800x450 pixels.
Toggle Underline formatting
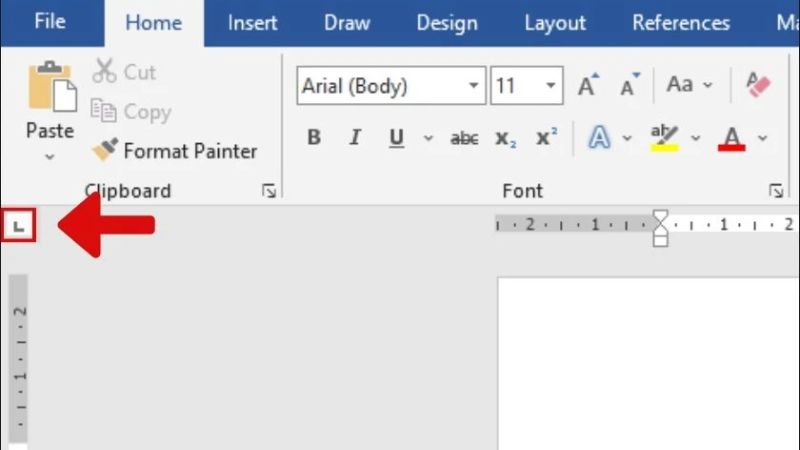[396, 138]
